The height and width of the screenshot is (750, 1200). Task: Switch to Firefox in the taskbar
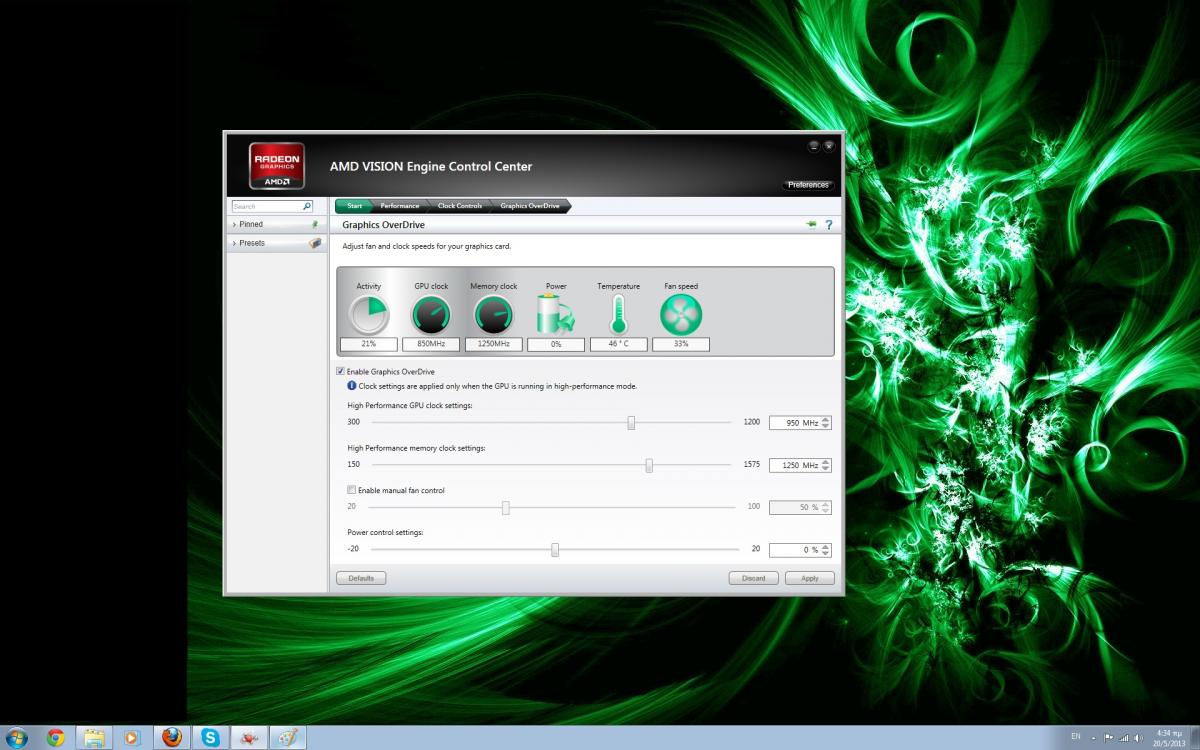tap(172, 737)
